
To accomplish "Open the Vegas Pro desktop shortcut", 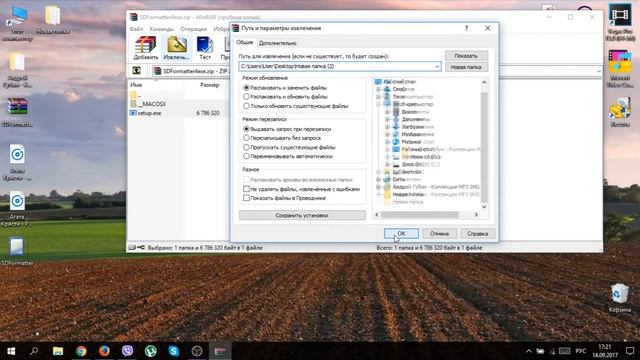I will coord(620,22).
